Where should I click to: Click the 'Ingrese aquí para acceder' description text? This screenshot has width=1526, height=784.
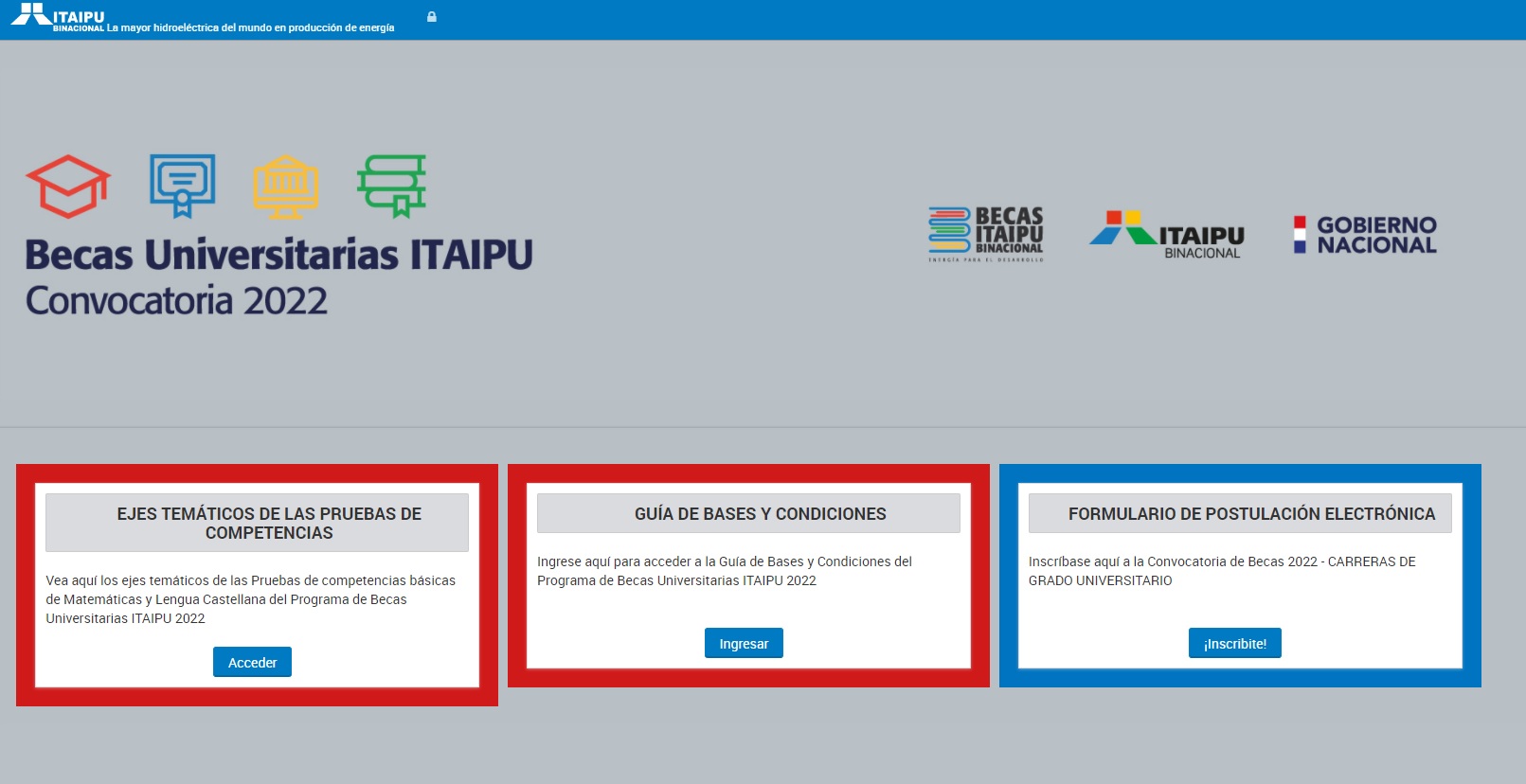click(x=725, y=571)
